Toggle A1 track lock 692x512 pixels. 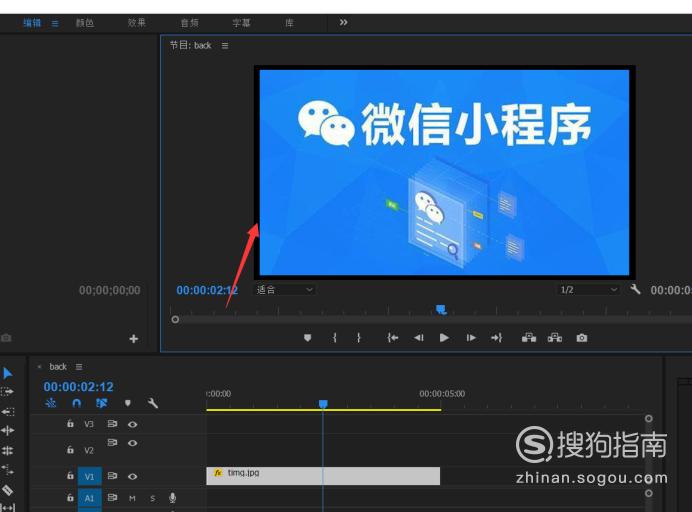70,497
